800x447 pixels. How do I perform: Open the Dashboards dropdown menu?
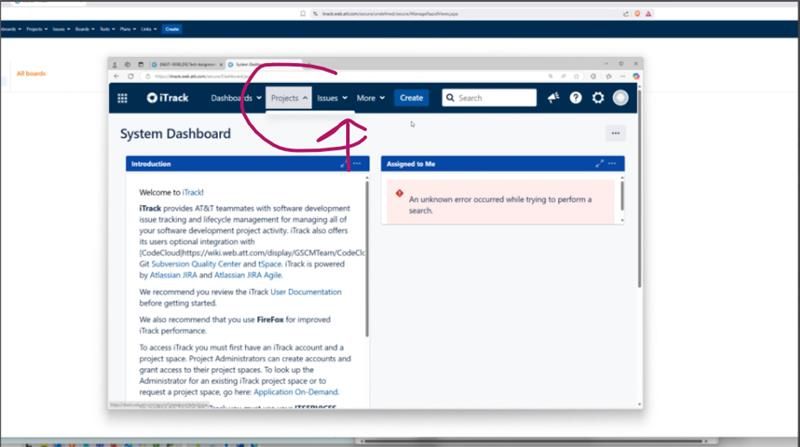tap(236, 98)
